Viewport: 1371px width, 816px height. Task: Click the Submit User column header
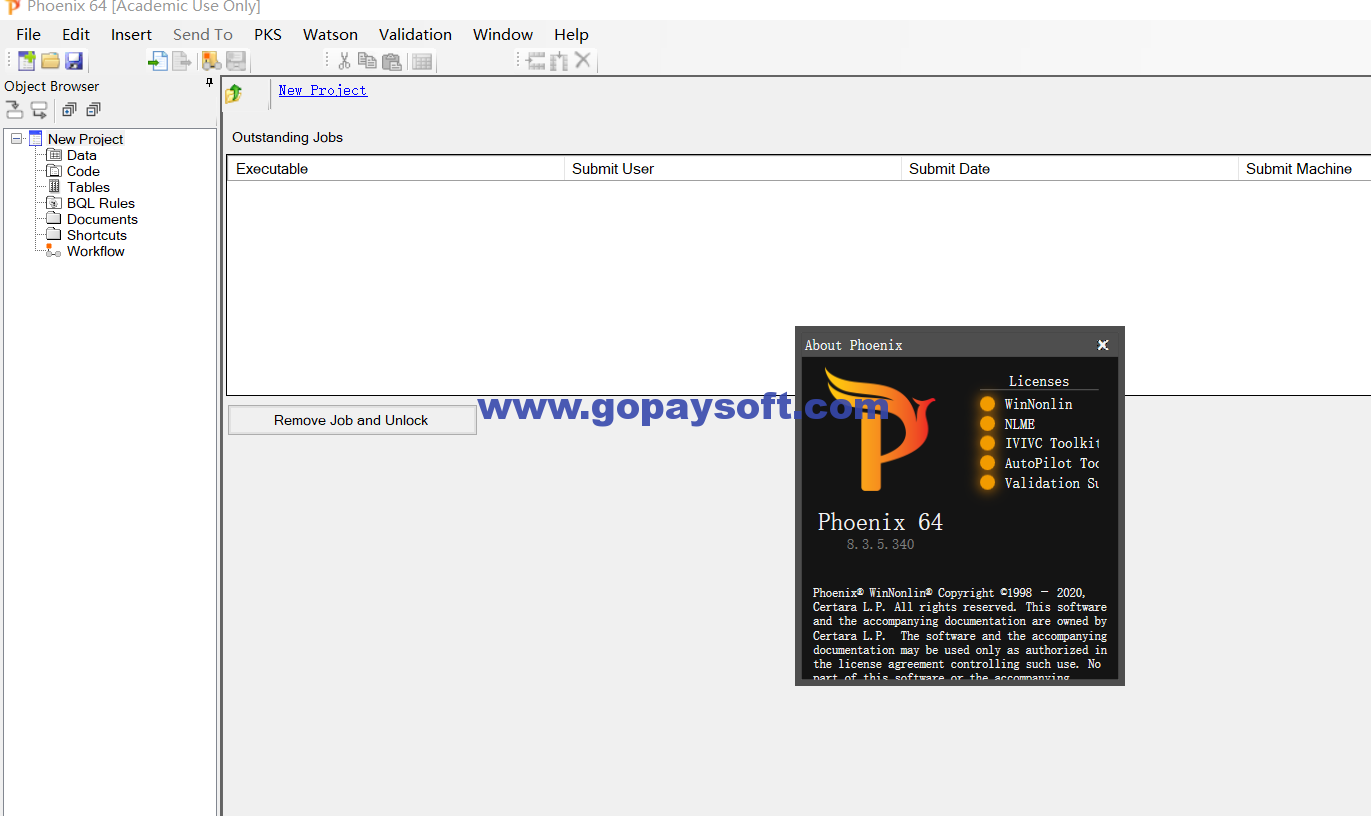pyautogui.click(x=733, y=169)
